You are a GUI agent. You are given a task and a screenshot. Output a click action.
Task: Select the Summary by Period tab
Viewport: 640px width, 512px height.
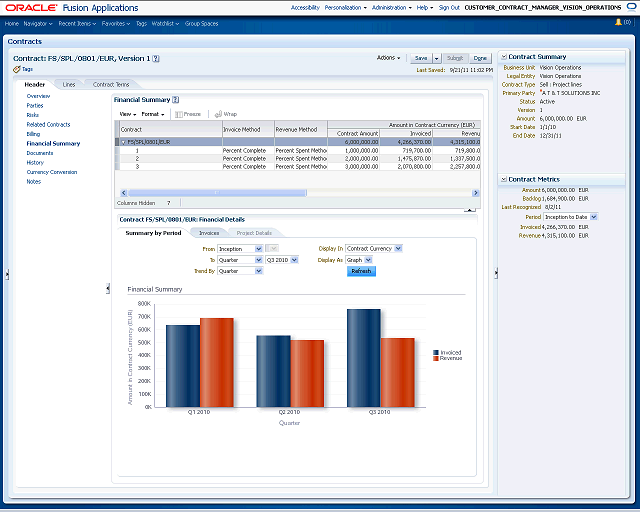153,233
